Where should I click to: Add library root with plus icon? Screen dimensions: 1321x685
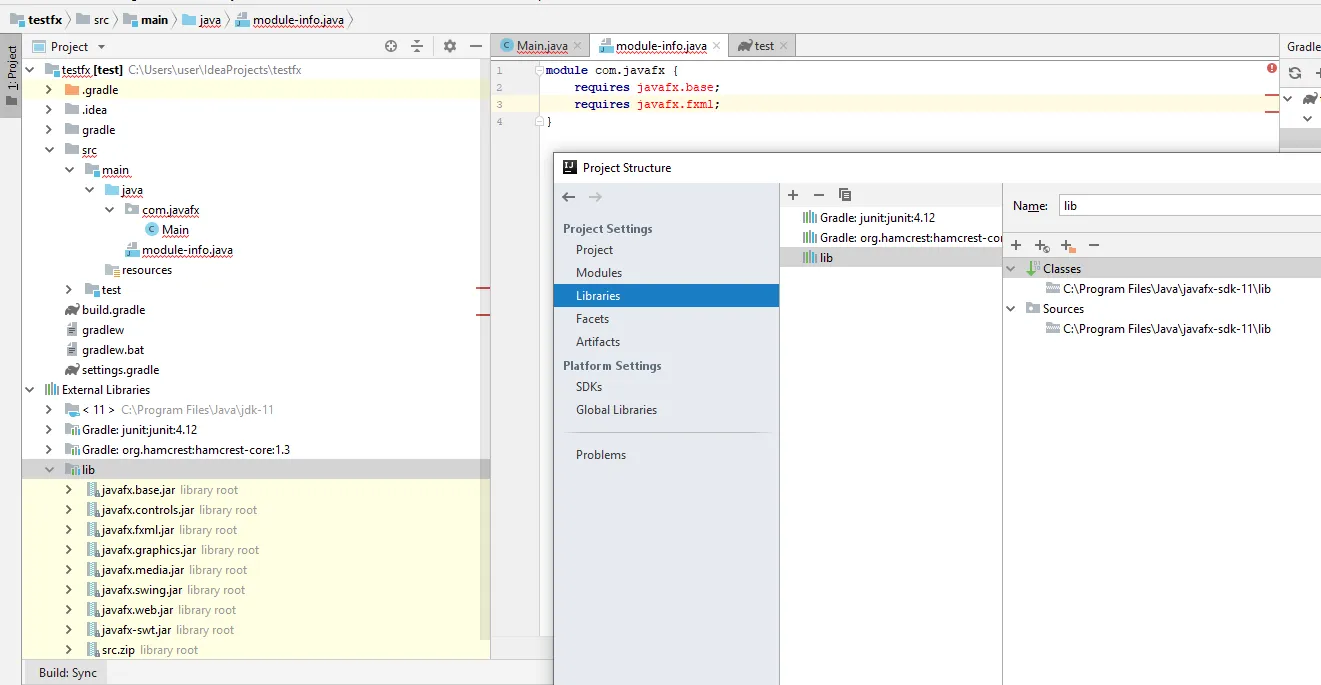click(x=1016, y=245)
